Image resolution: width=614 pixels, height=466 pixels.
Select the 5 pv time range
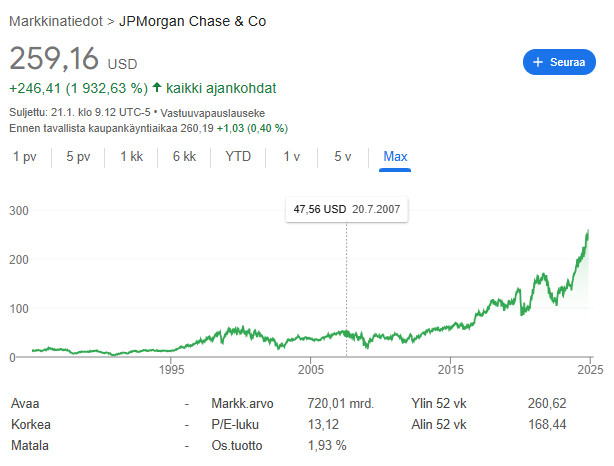[78, 156]
